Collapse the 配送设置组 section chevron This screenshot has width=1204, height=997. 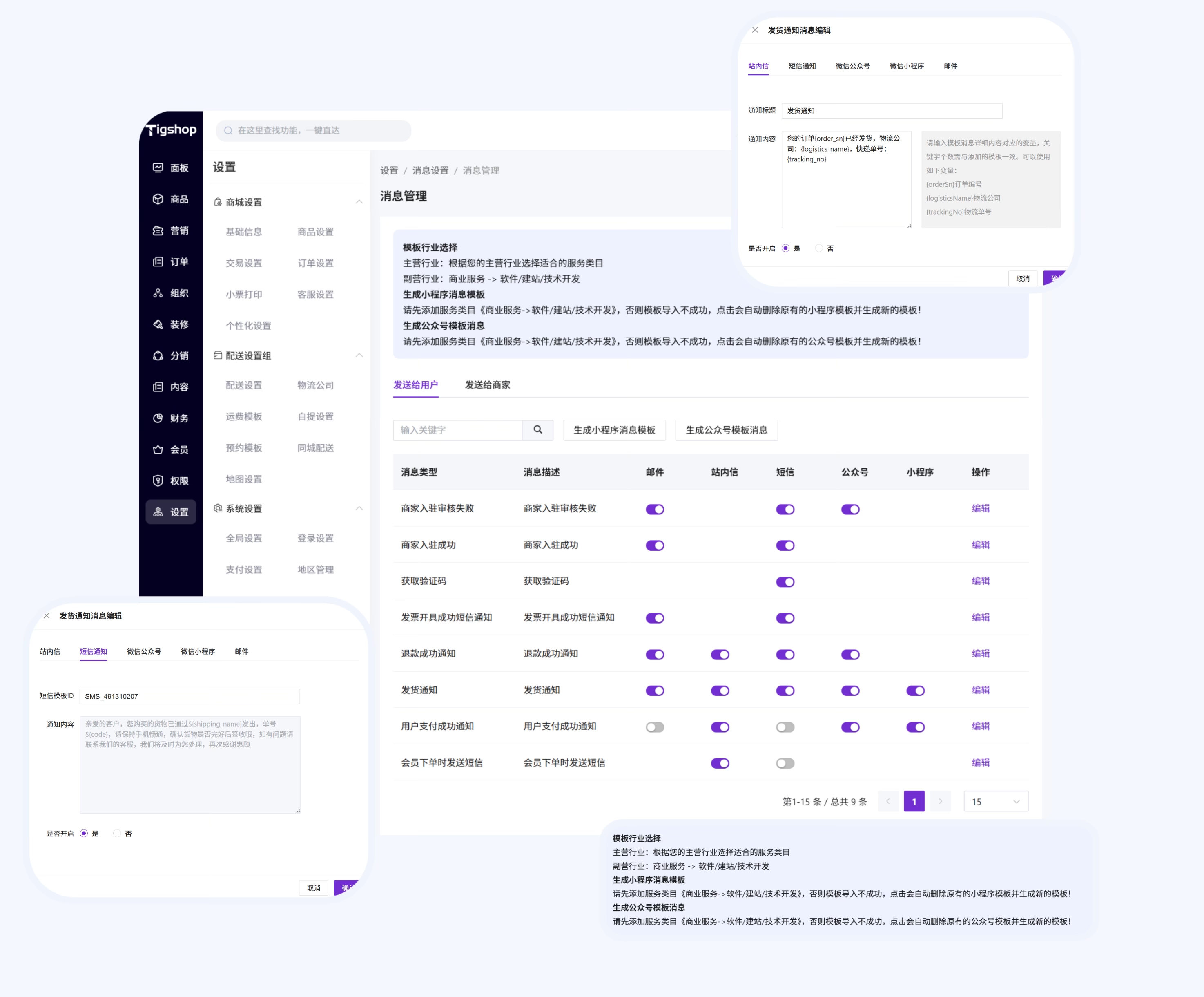point(359,355)
